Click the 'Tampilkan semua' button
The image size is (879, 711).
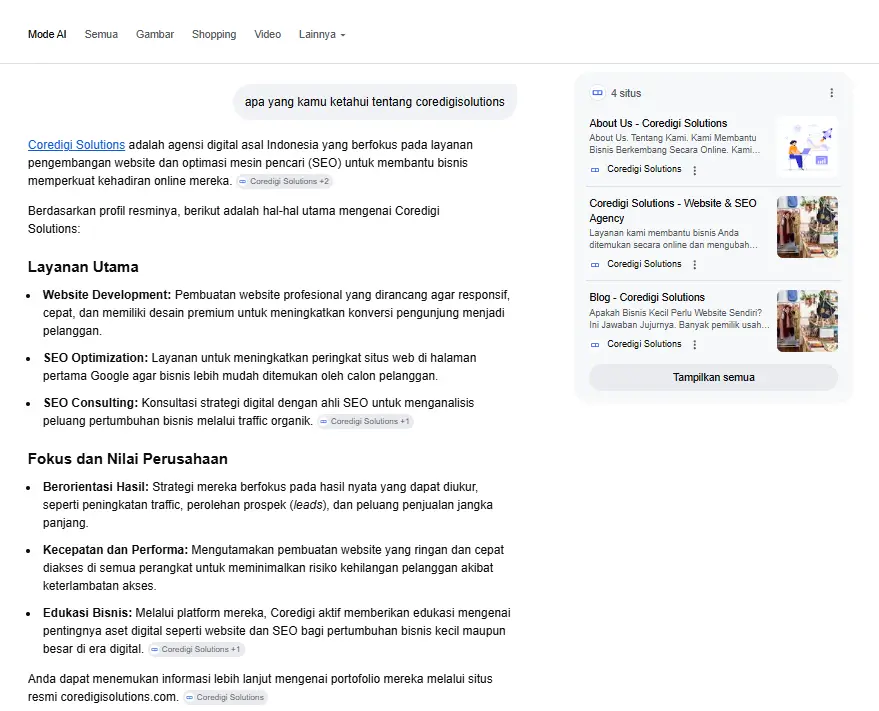[x=713, y=377]
